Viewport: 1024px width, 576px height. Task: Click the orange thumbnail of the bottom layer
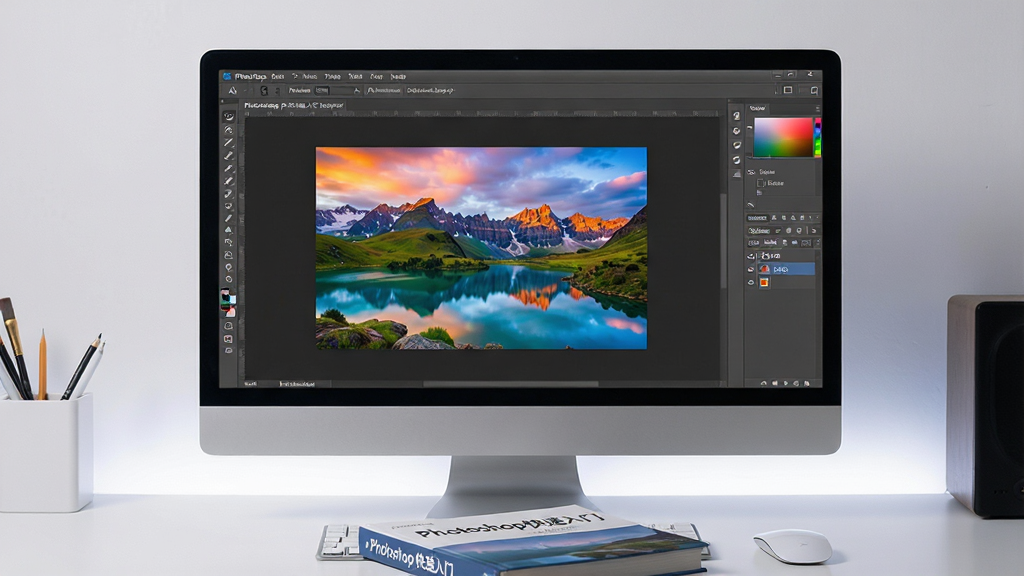764,282
